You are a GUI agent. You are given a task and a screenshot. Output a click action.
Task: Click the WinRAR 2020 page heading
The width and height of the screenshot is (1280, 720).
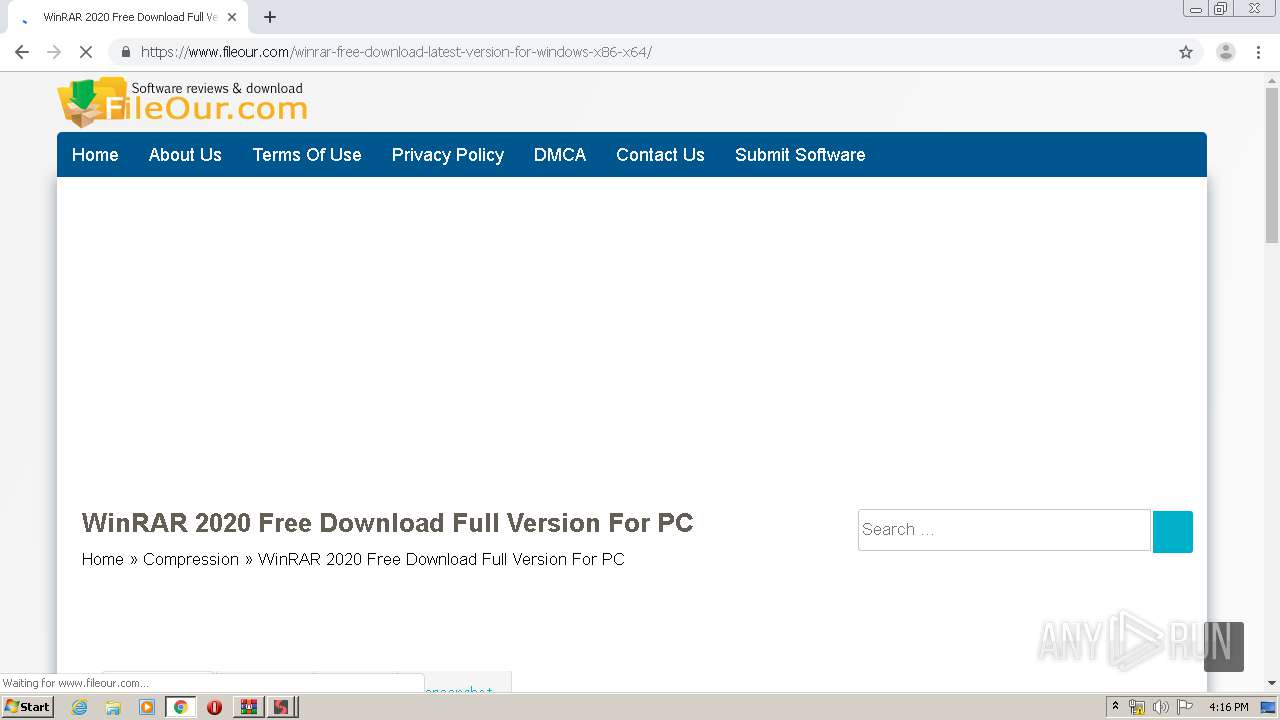click(387, 523)
